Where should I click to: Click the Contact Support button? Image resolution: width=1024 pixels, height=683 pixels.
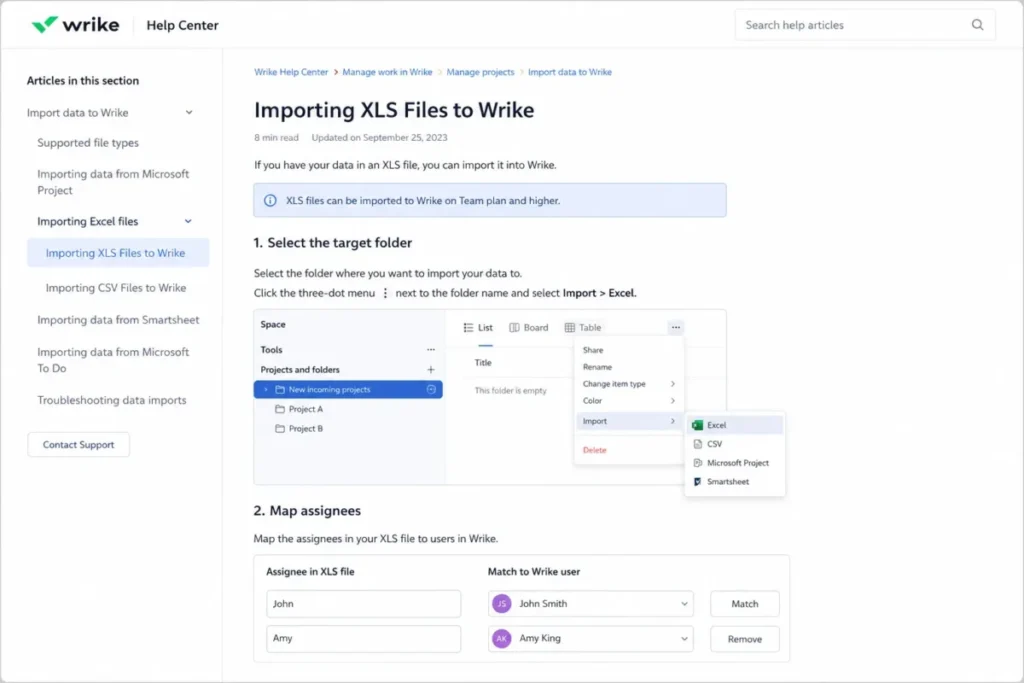(x=78, y=445)
